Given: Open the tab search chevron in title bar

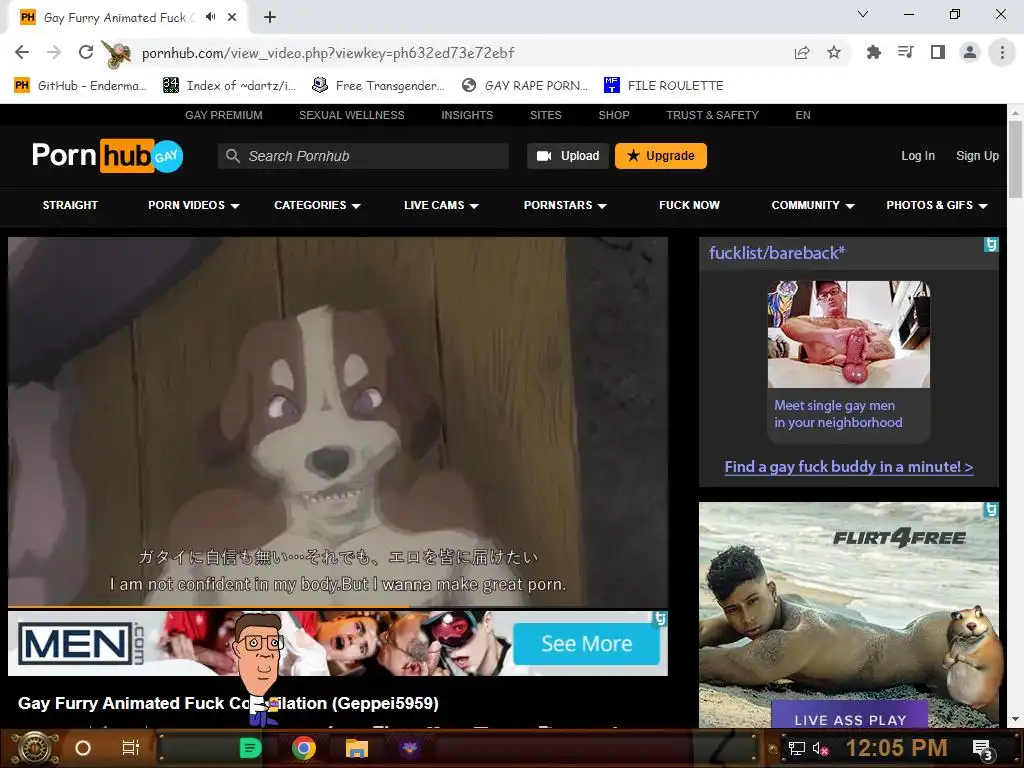Looking at the screenshot, I should (863, 14).
